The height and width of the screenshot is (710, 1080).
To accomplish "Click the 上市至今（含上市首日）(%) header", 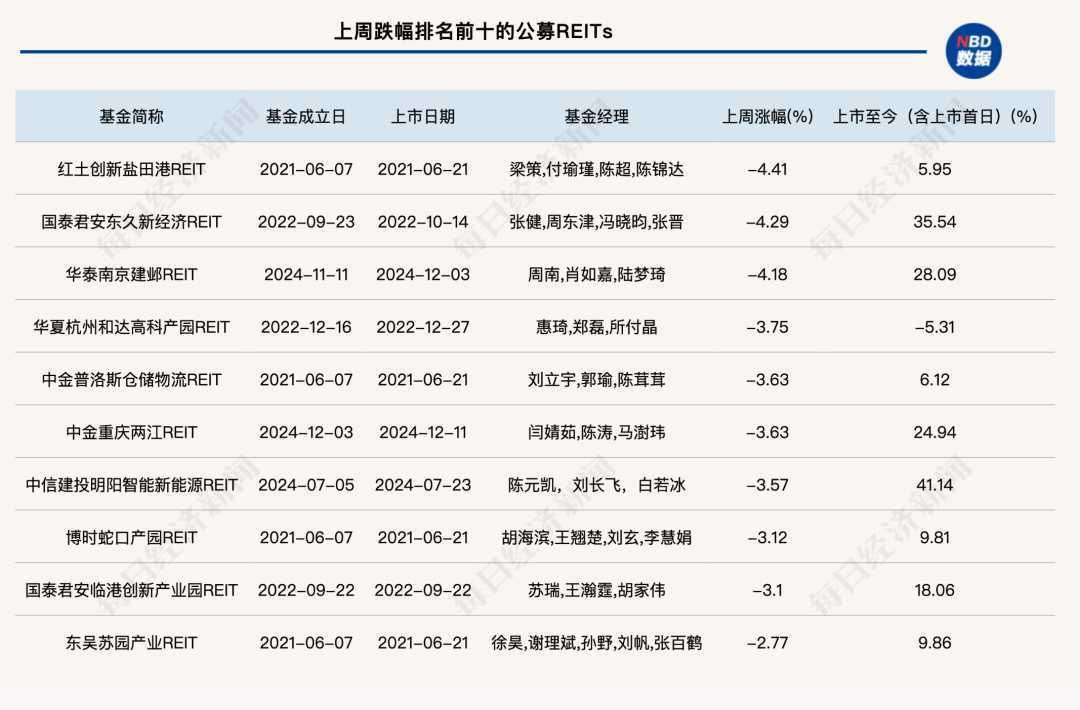I will (935, 116).
